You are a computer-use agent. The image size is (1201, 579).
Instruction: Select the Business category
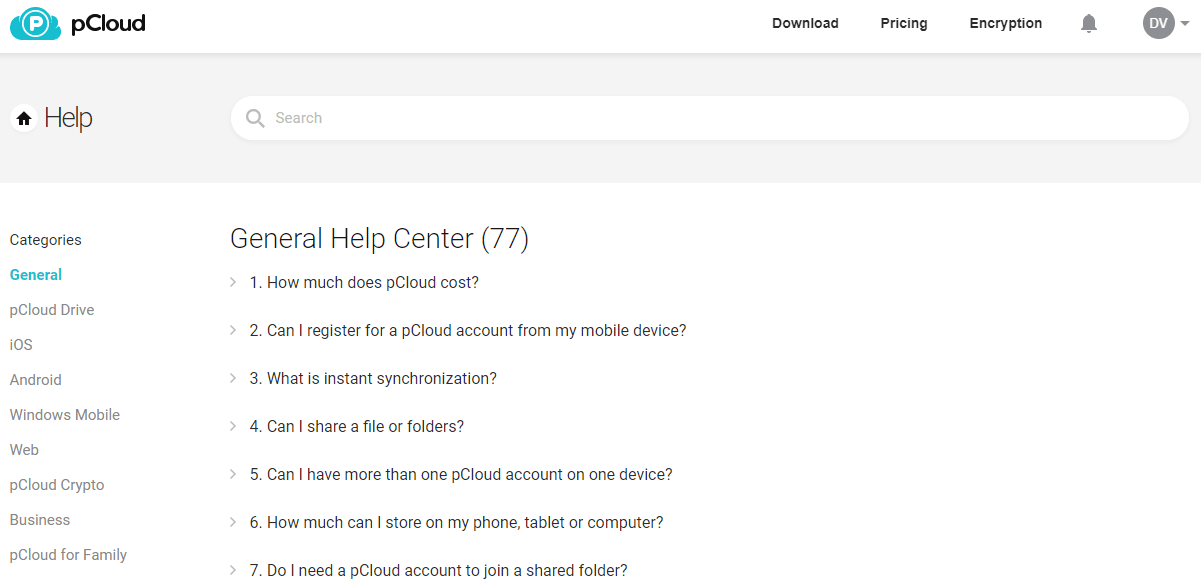(x=40, y=520)
